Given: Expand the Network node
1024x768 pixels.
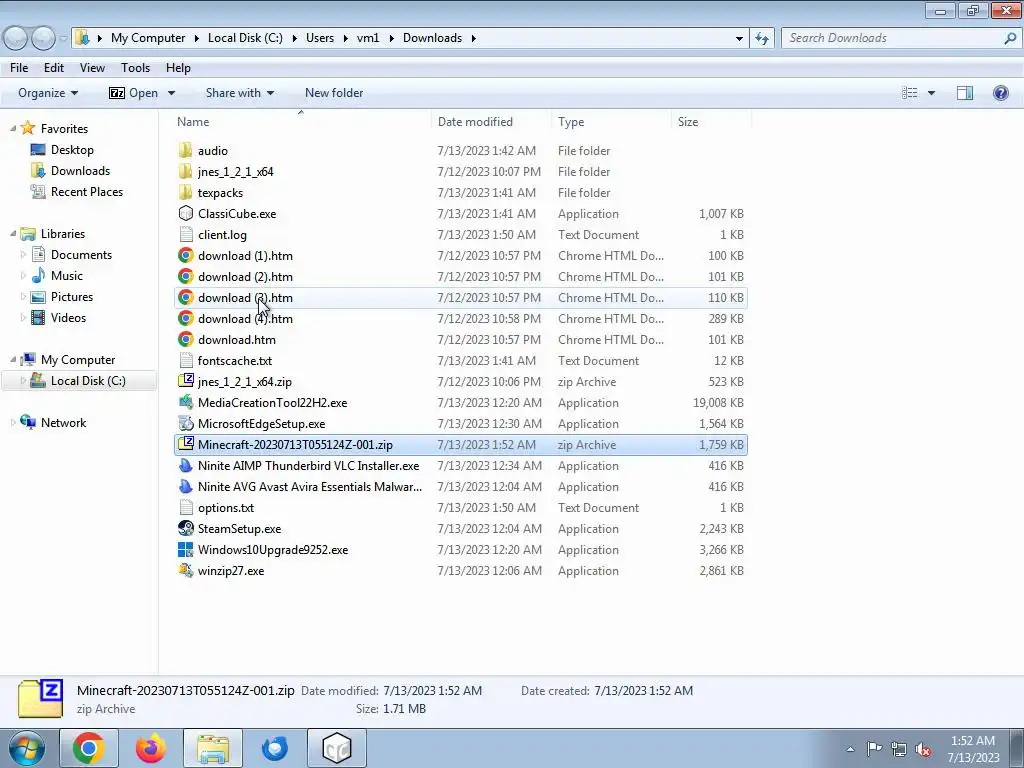Looking at the screenshot, I should (13, 423).
